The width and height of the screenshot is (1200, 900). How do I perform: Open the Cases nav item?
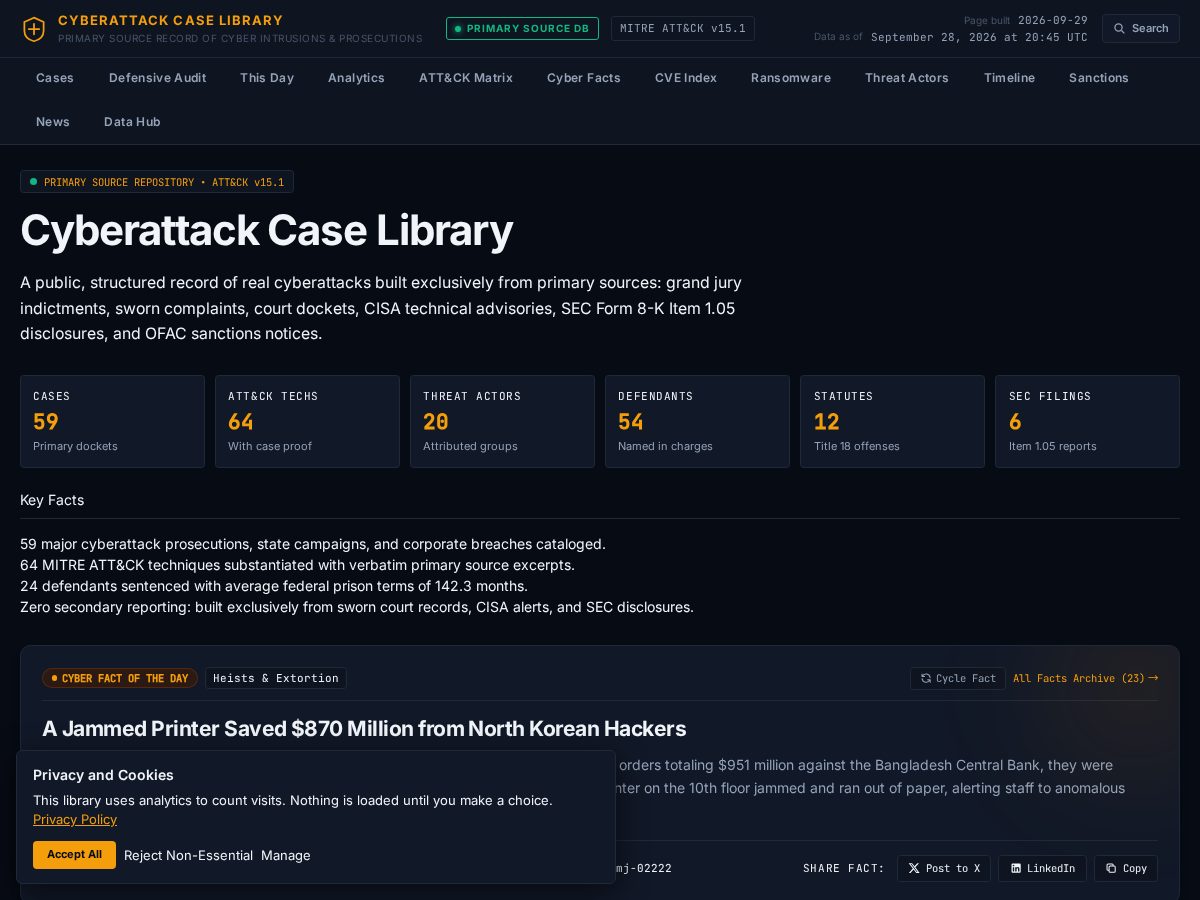(x=55, y=78)
